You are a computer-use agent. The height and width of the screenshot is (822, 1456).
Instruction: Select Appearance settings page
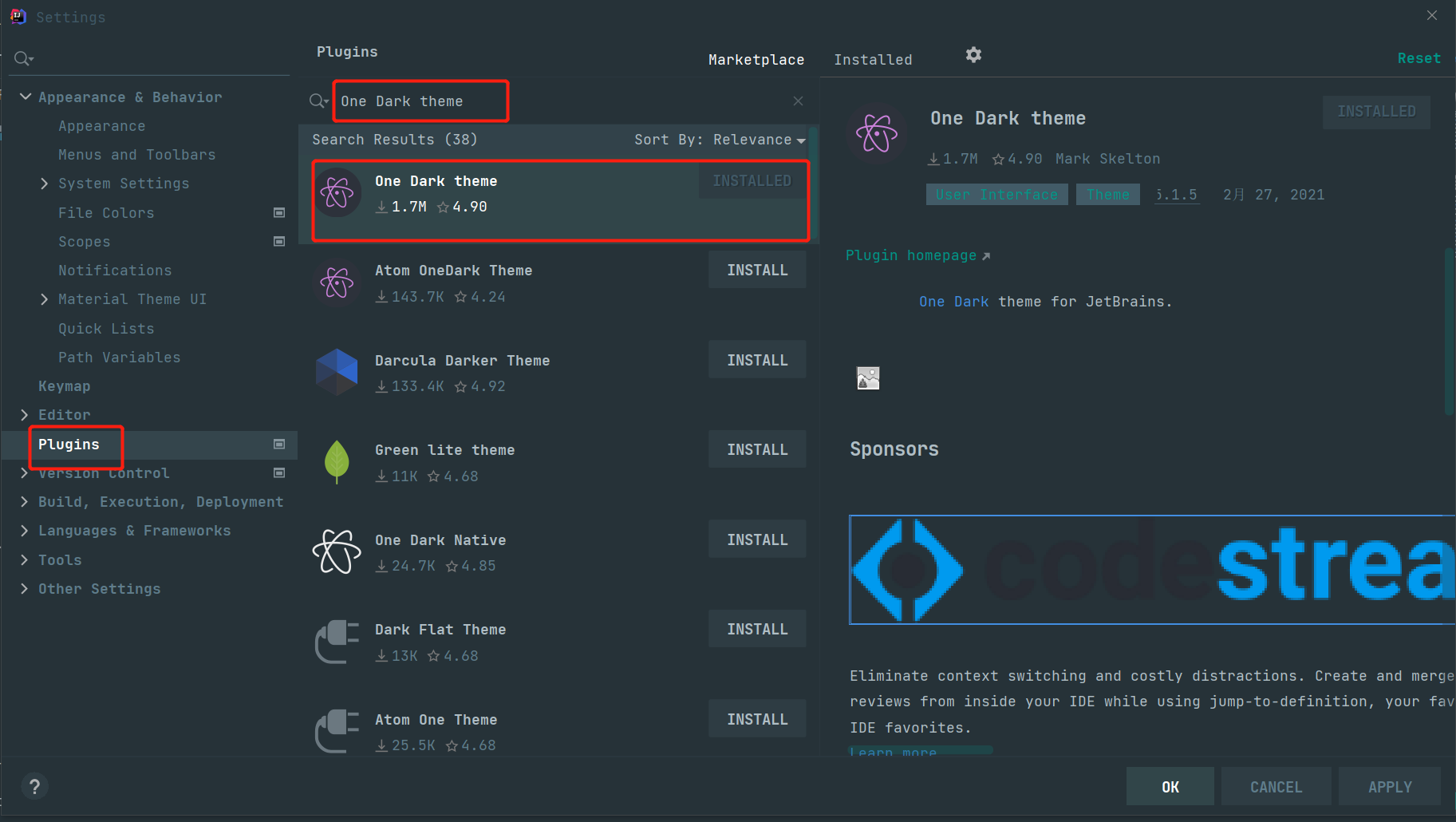[101, 126]
